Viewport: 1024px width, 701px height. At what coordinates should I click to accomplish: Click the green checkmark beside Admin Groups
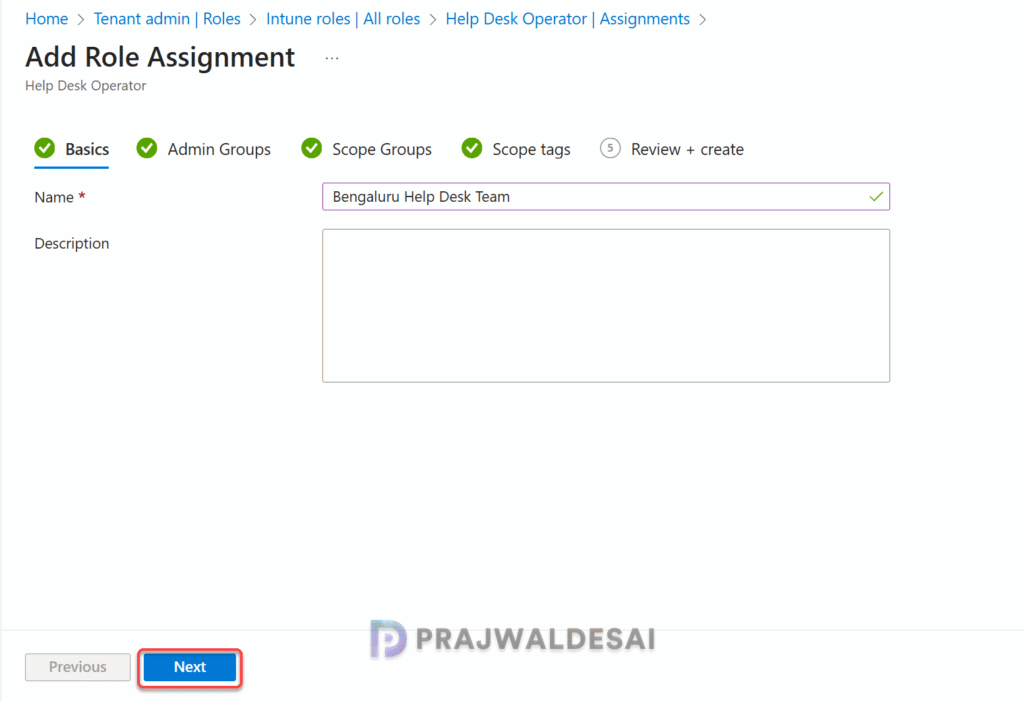pyautogui.click(x=147, y=148)
